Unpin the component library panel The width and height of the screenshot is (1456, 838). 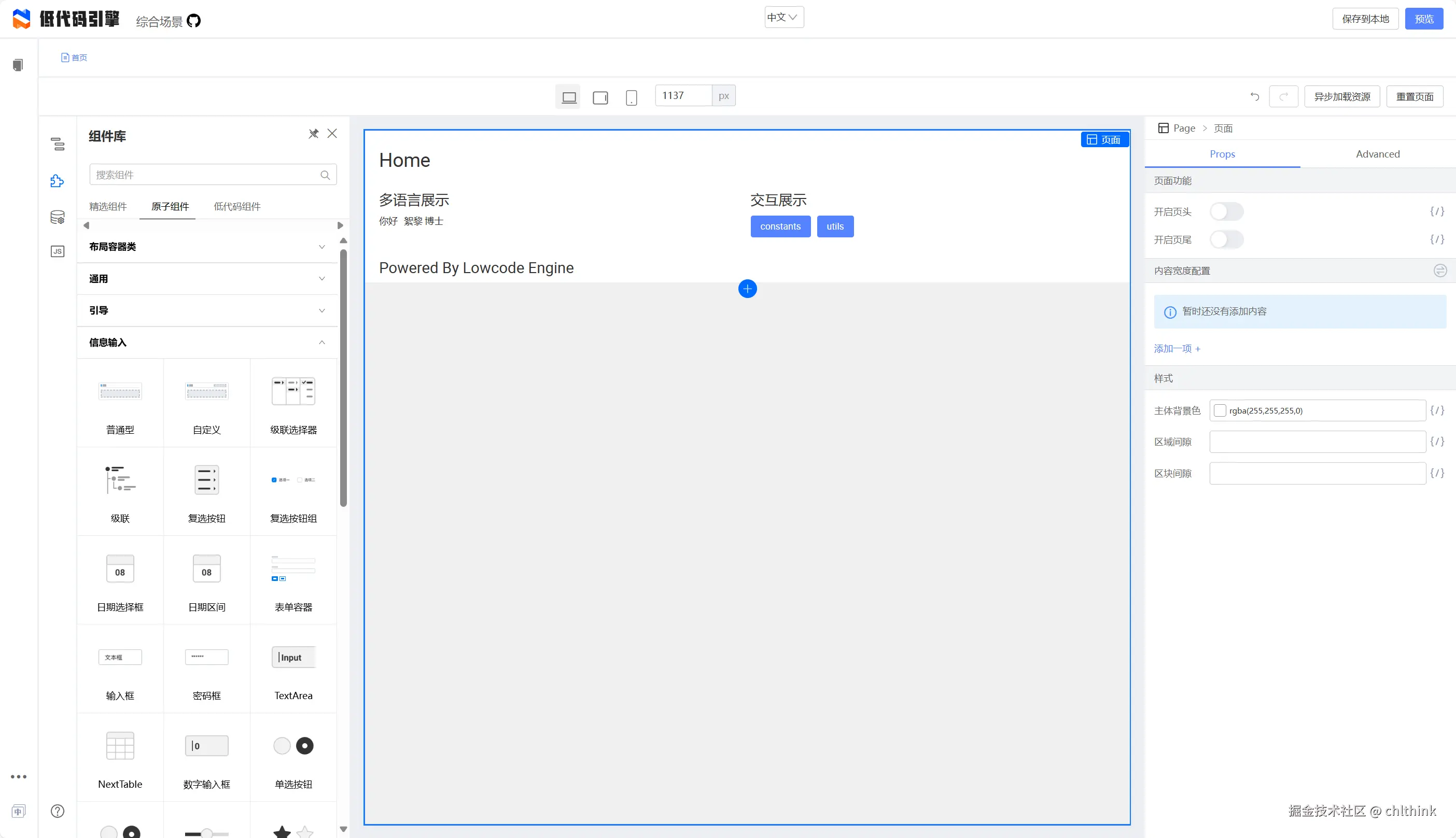(x=313, y=134)
